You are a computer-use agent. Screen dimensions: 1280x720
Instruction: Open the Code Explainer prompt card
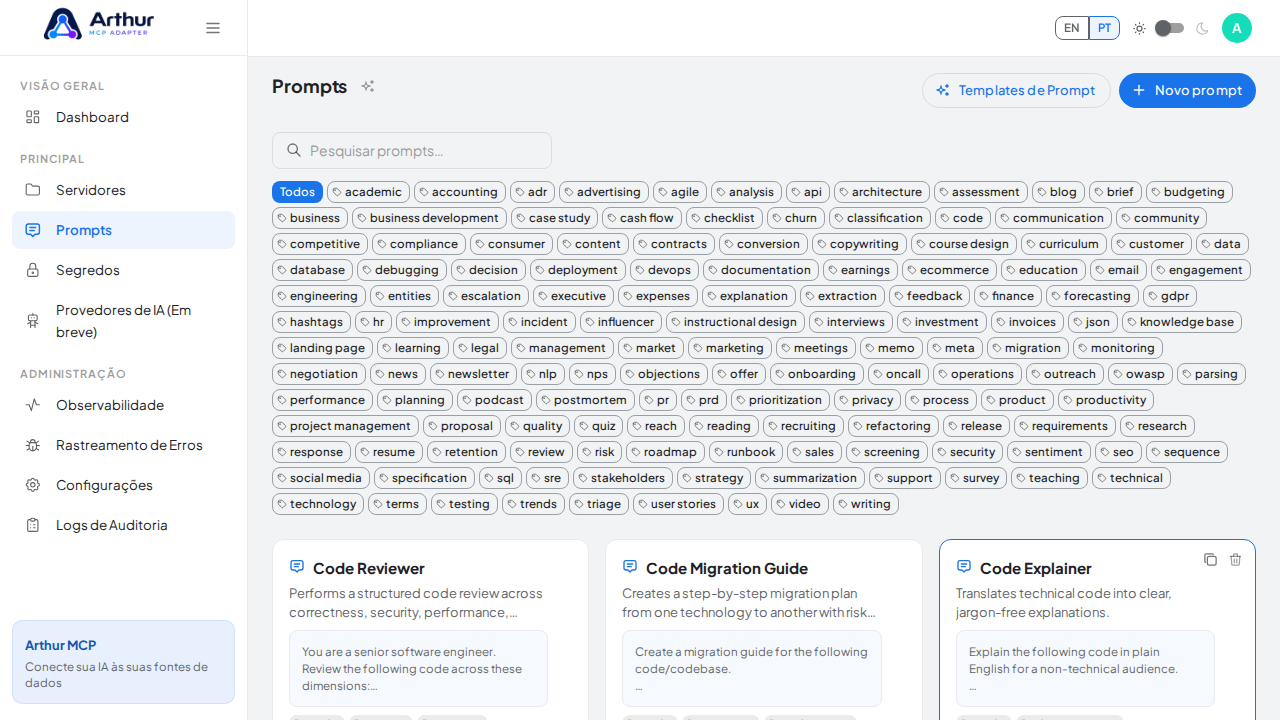[x=1097, y=630]
